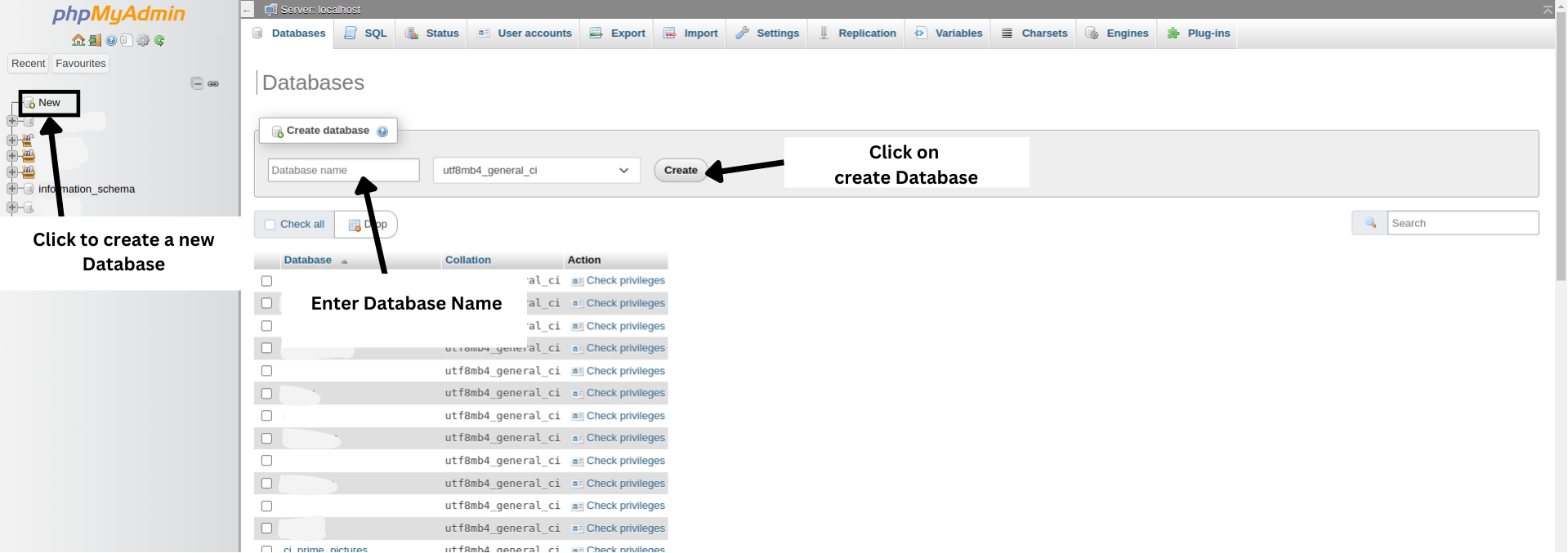Expand the information_schema tree node
This screenshot has width=1568, height=553.
(x=12, y=189)
